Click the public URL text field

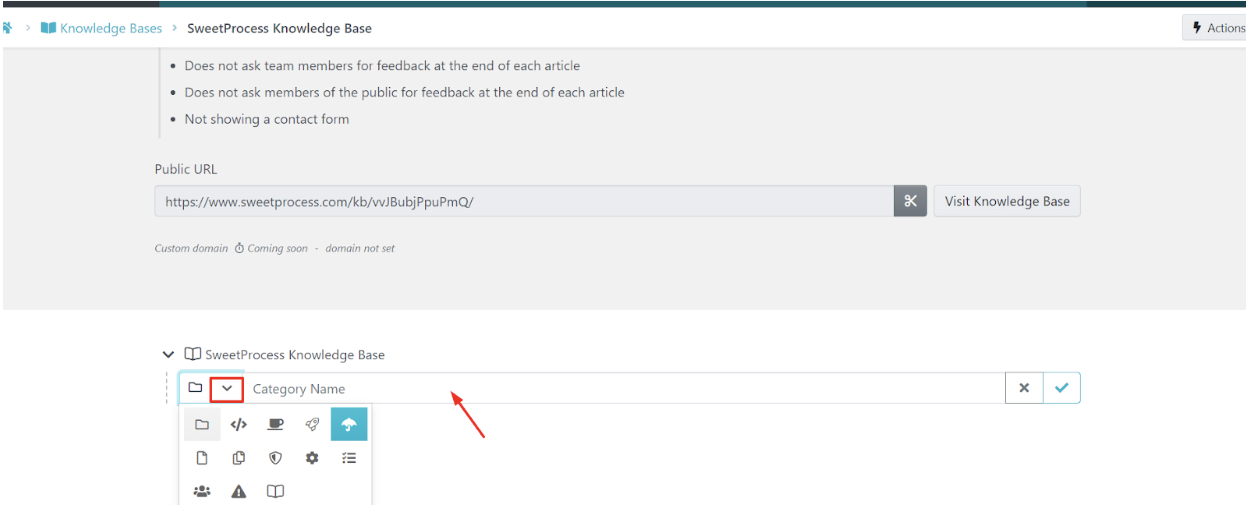pos(524,201)
